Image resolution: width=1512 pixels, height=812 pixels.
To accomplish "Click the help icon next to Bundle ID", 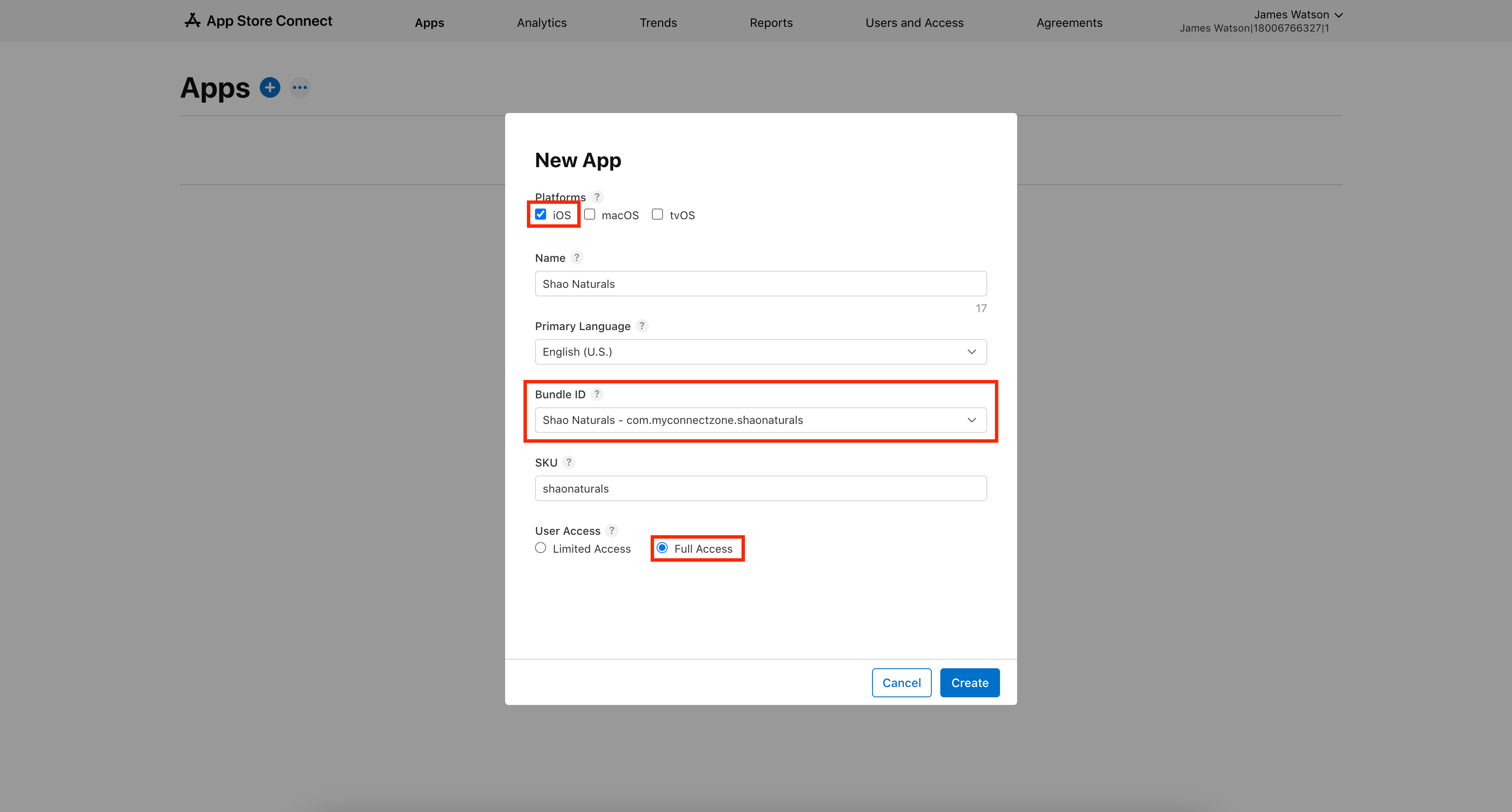I will pyautogui.click(x=596, y=394).
